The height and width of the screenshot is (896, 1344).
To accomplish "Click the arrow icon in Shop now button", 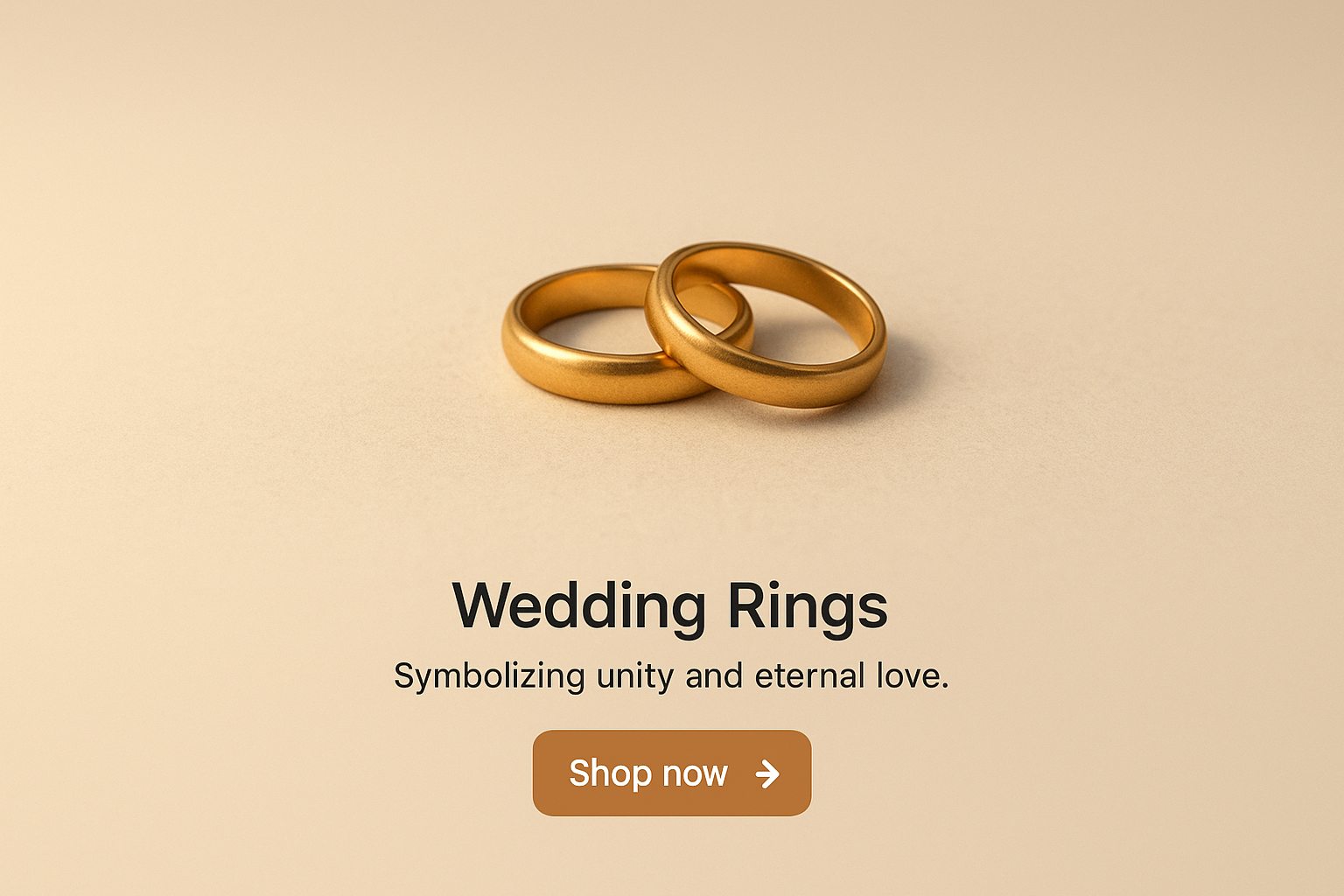I will [767, 773].
